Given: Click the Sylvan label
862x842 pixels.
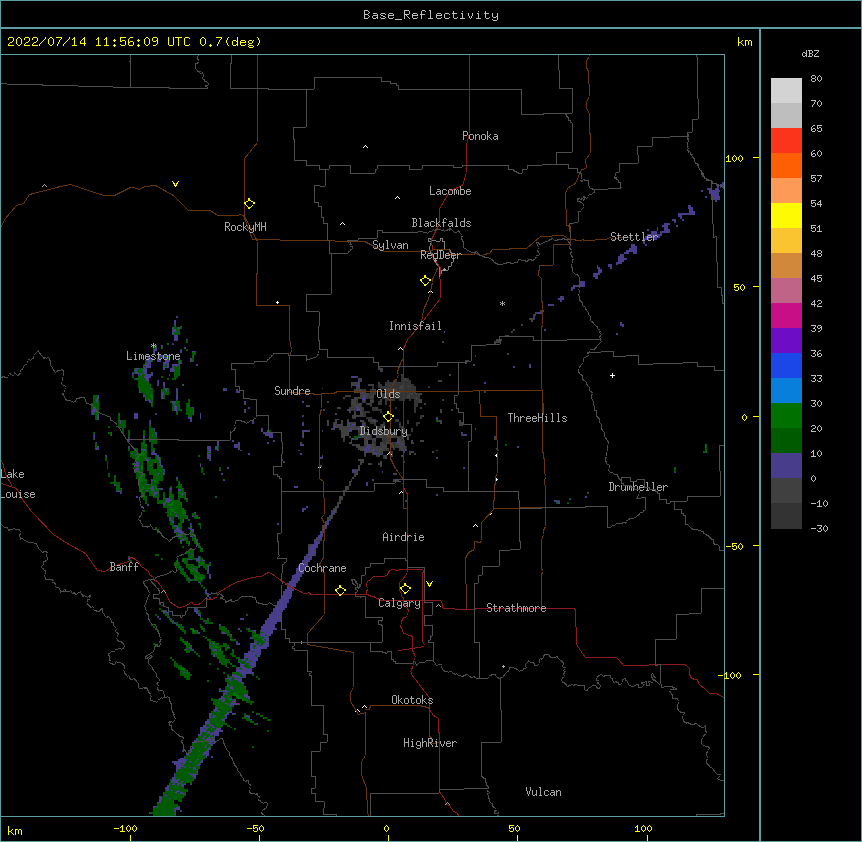Looking at the screenshot, I should click(390, 245).
